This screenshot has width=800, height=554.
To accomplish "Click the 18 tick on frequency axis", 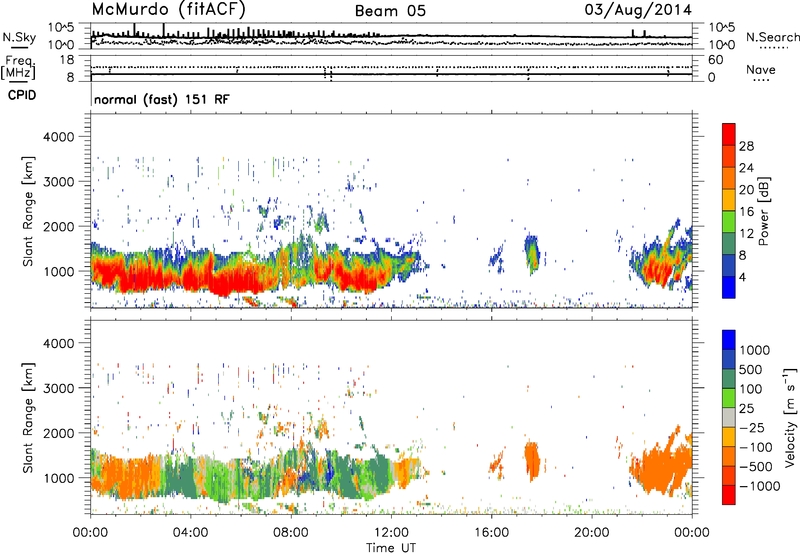I will [67, 60].
